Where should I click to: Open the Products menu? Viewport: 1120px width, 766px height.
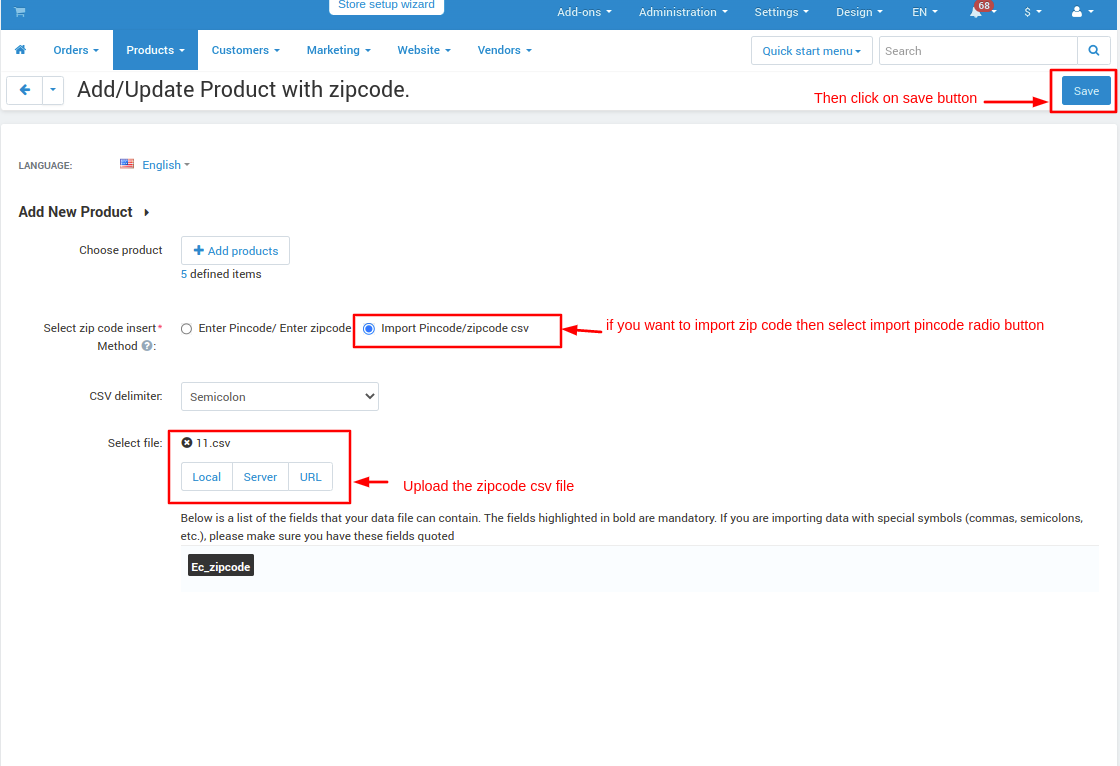point(155,50)
